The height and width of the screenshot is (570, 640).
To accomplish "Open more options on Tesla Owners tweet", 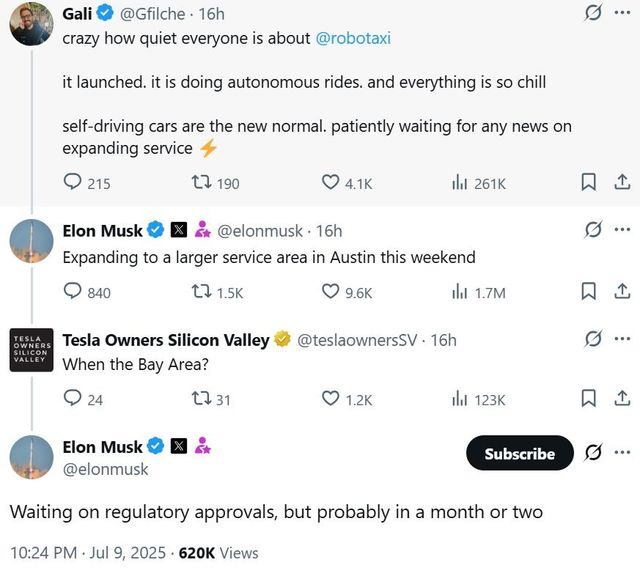I will [623, 339].
